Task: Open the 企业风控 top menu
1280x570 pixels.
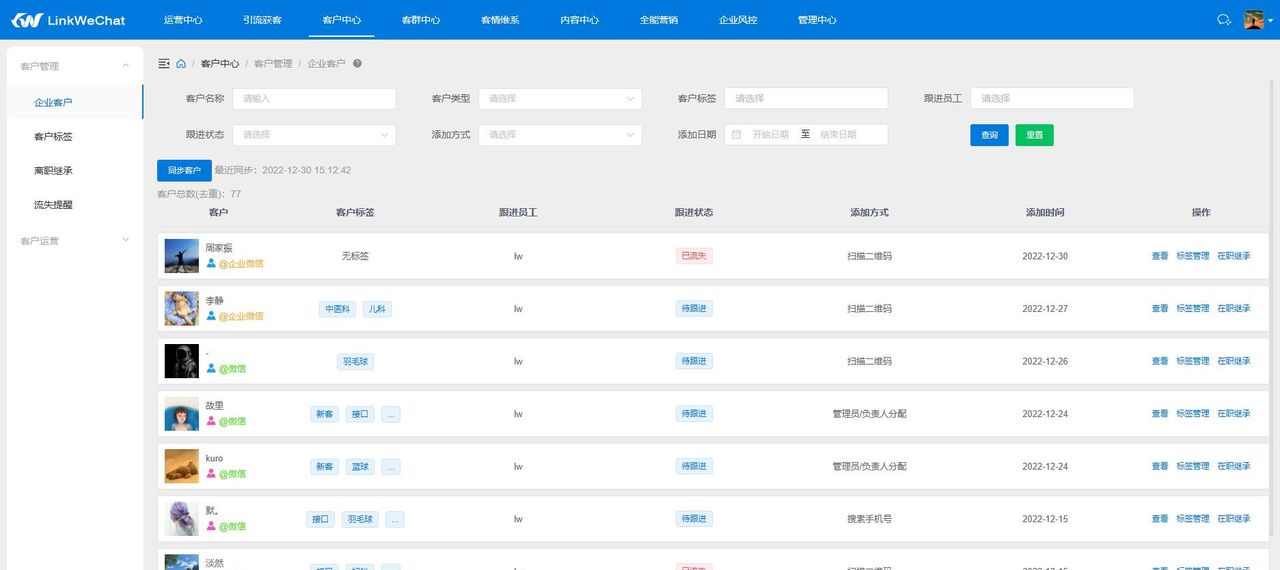Action: pos(738,20)
